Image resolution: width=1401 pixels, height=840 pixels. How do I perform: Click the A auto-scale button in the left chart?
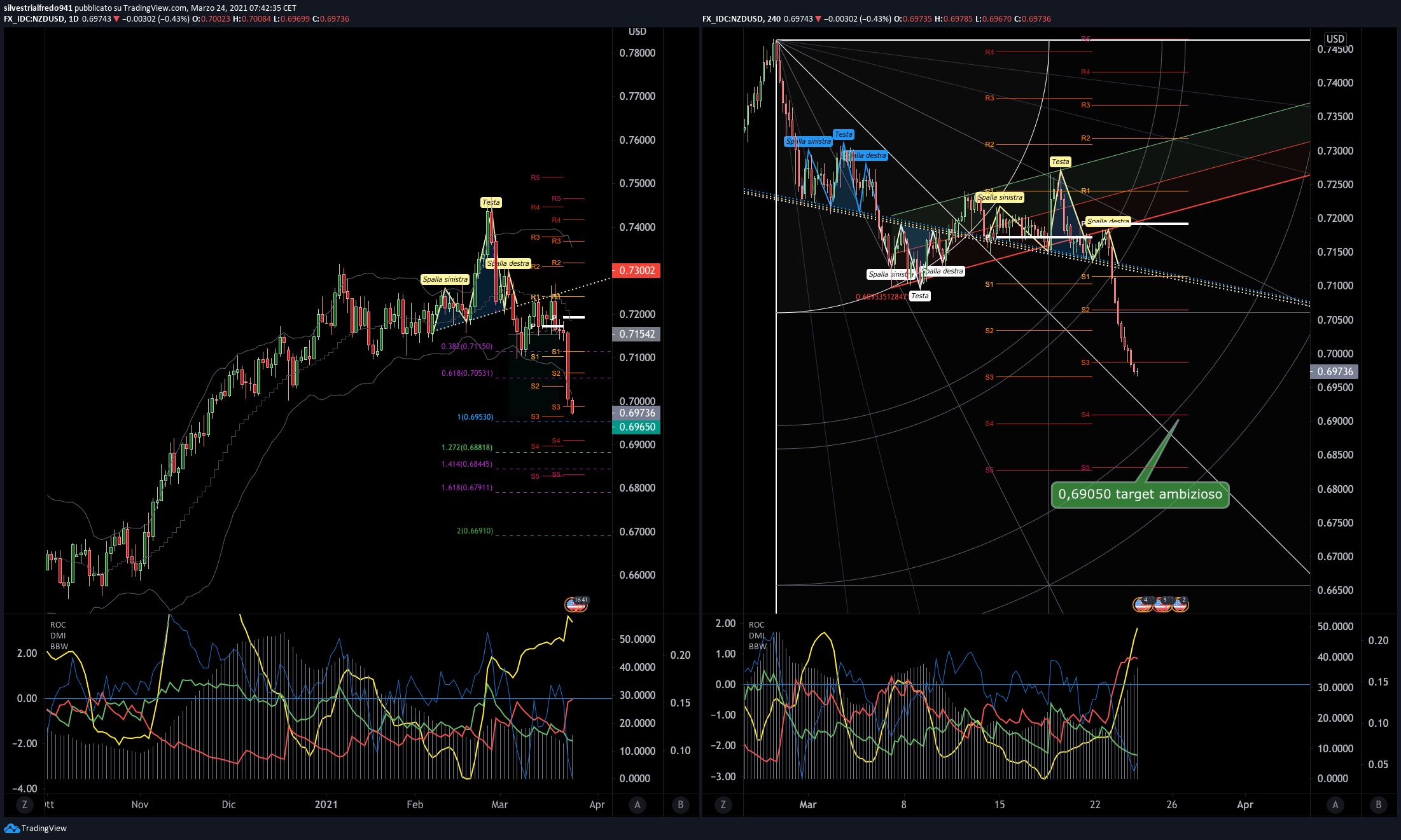pyautogui.click(x=638, y=804)
